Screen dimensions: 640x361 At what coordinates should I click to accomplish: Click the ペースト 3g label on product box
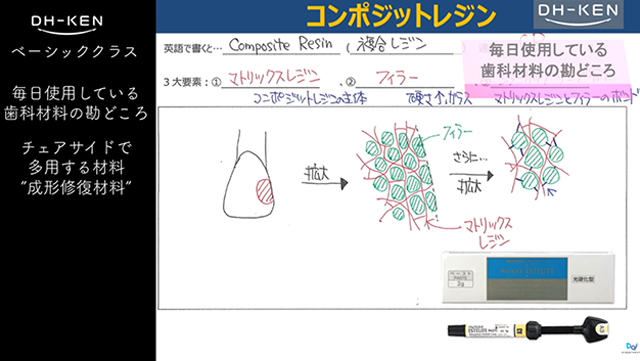pyautogui.click(x=460, y=279)
